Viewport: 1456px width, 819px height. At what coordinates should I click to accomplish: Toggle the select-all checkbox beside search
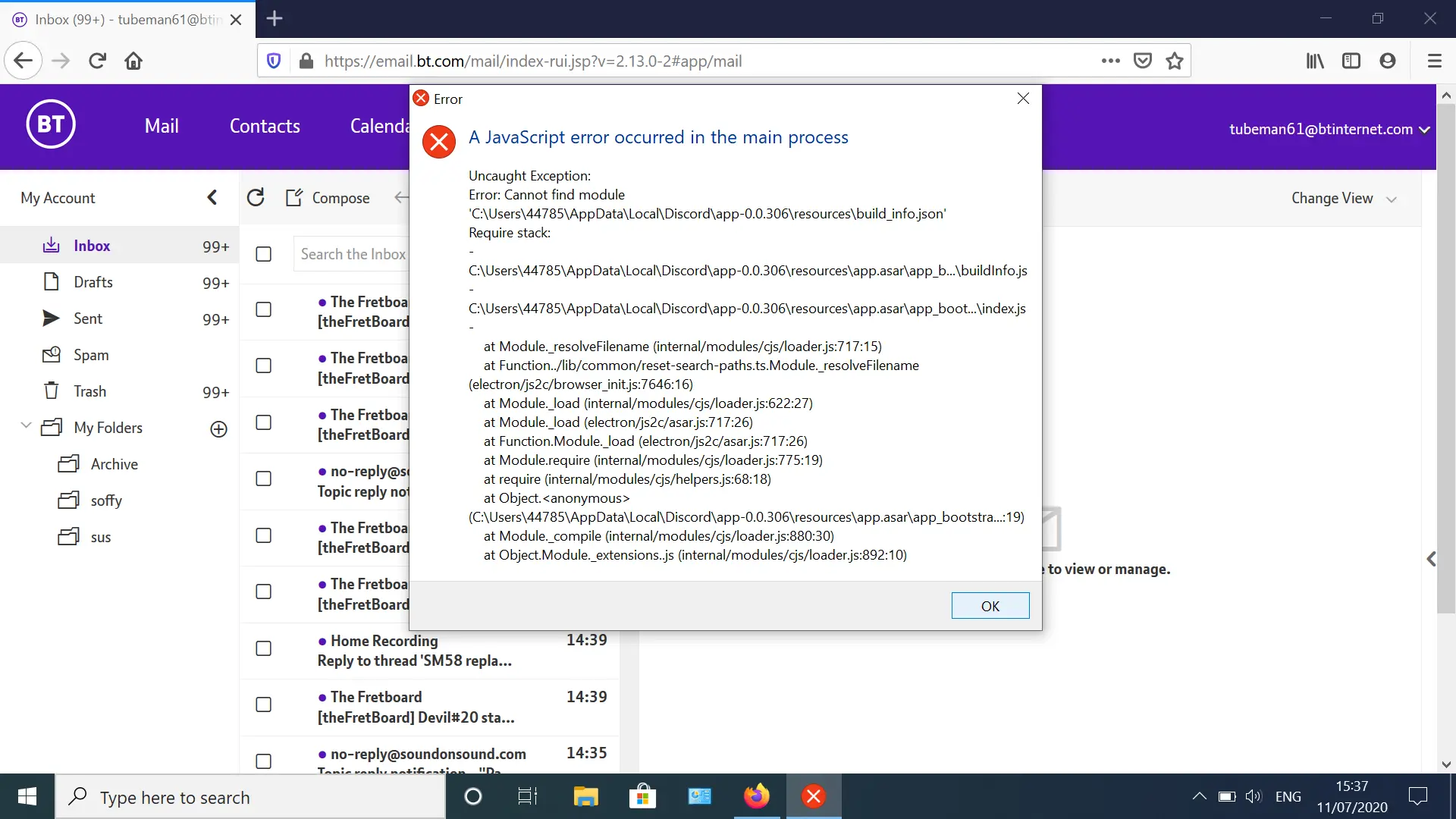coord(263,254)
